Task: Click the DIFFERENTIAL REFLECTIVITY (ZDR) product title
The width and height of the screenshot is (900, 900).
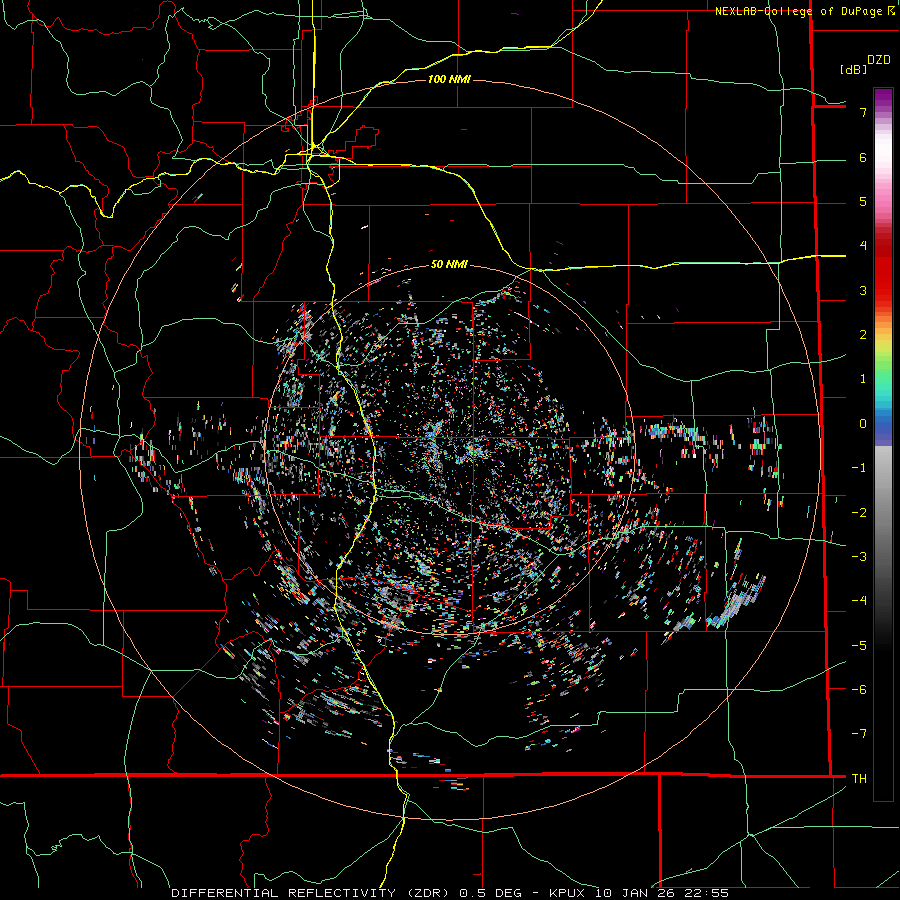Action: click(x=310, y=893)
